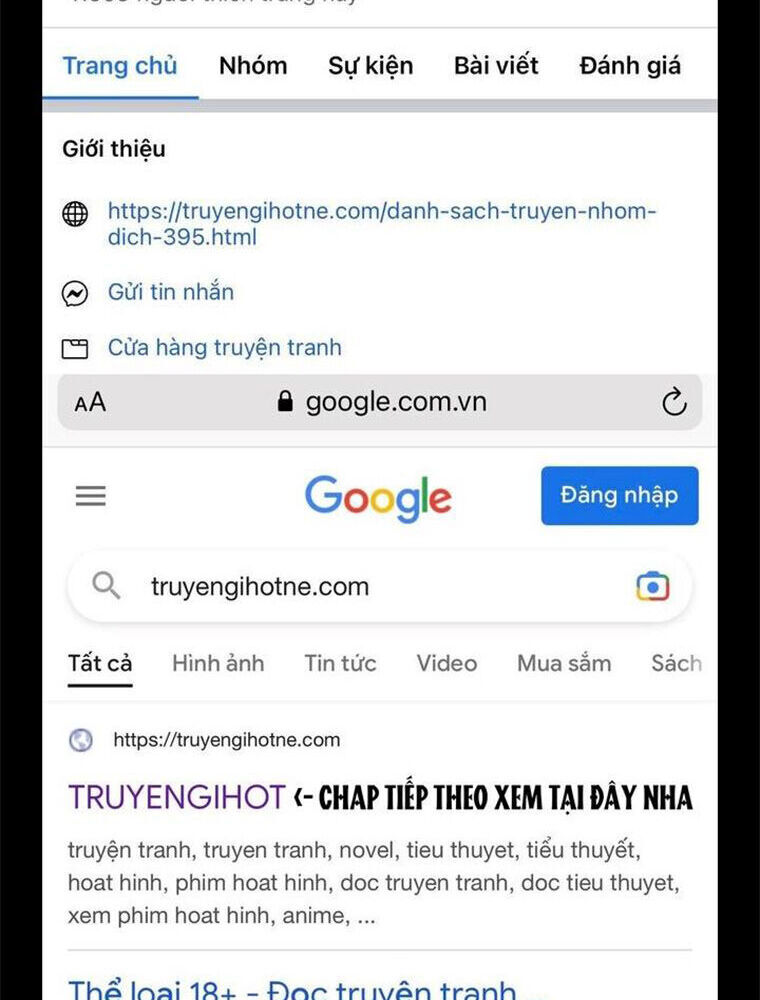Open the Đánh giá tab
Viewport: 760px width, 1000px height.
[630, 66]
